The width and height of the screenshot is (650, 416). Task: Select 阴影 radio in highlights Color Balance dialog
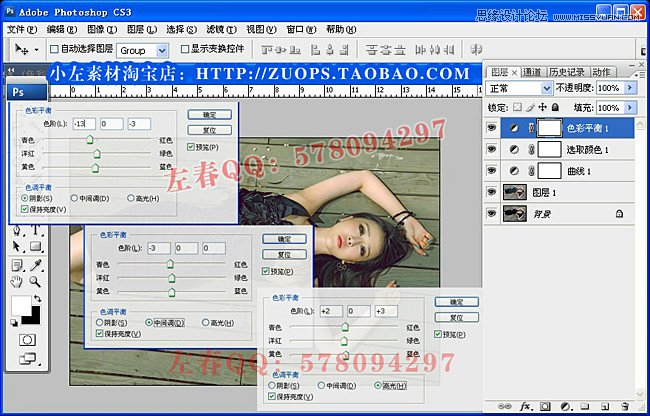272,386
